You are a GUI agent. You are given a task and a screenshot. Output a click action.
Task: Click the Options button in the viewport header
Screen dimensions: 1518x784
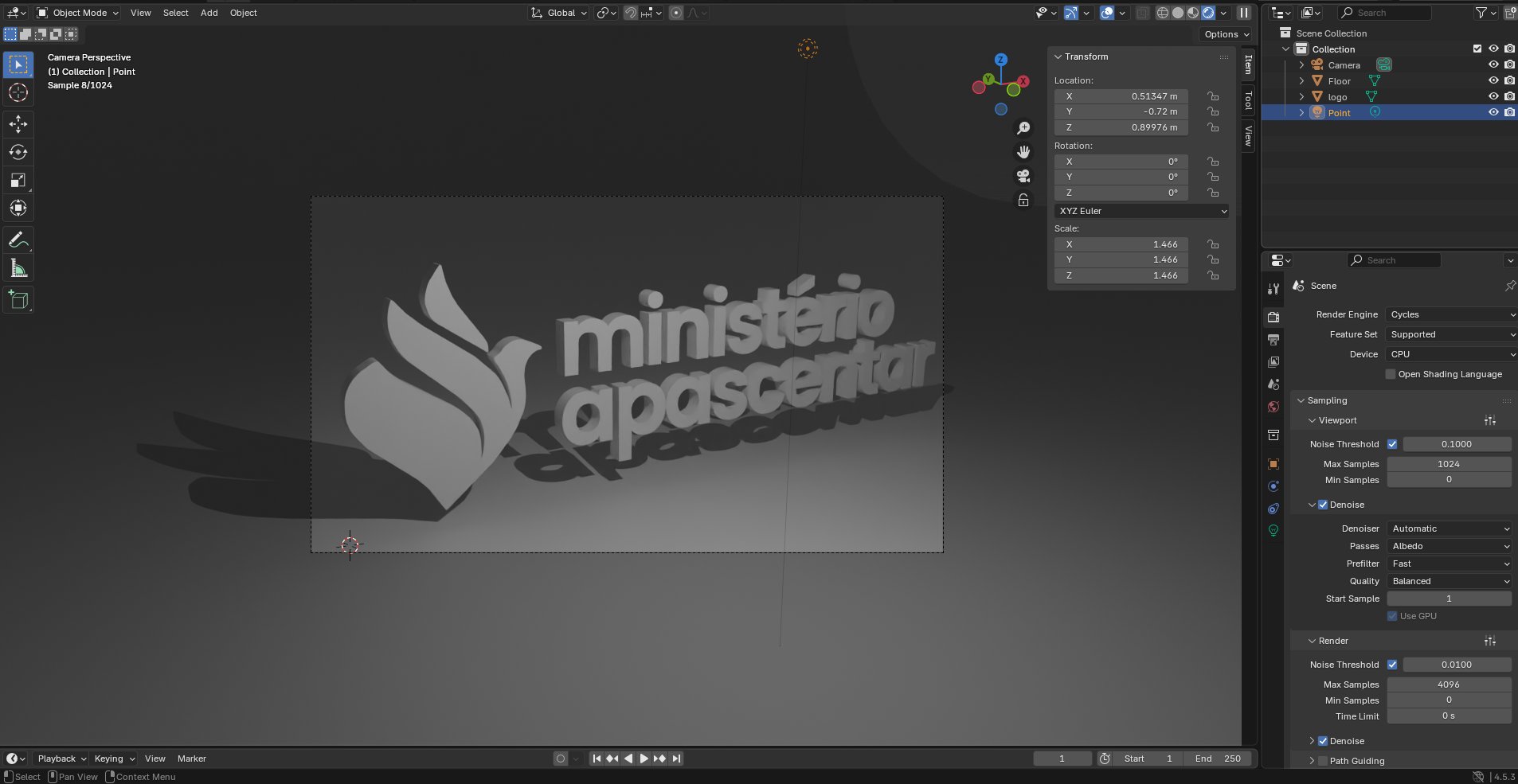pos(1226,34)
